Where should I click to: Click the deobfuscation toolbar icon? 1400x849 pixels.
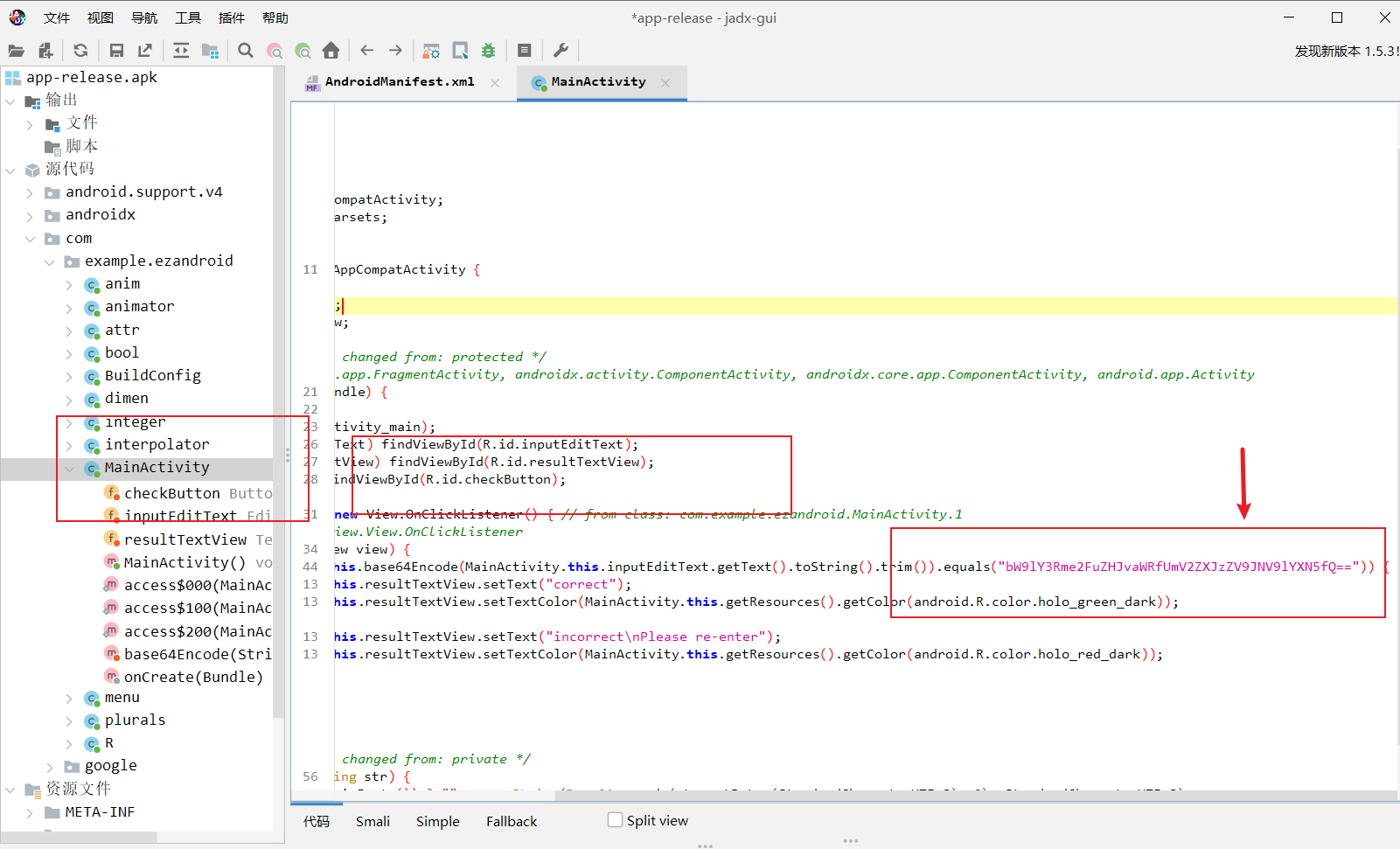click(x=431, y=51)
